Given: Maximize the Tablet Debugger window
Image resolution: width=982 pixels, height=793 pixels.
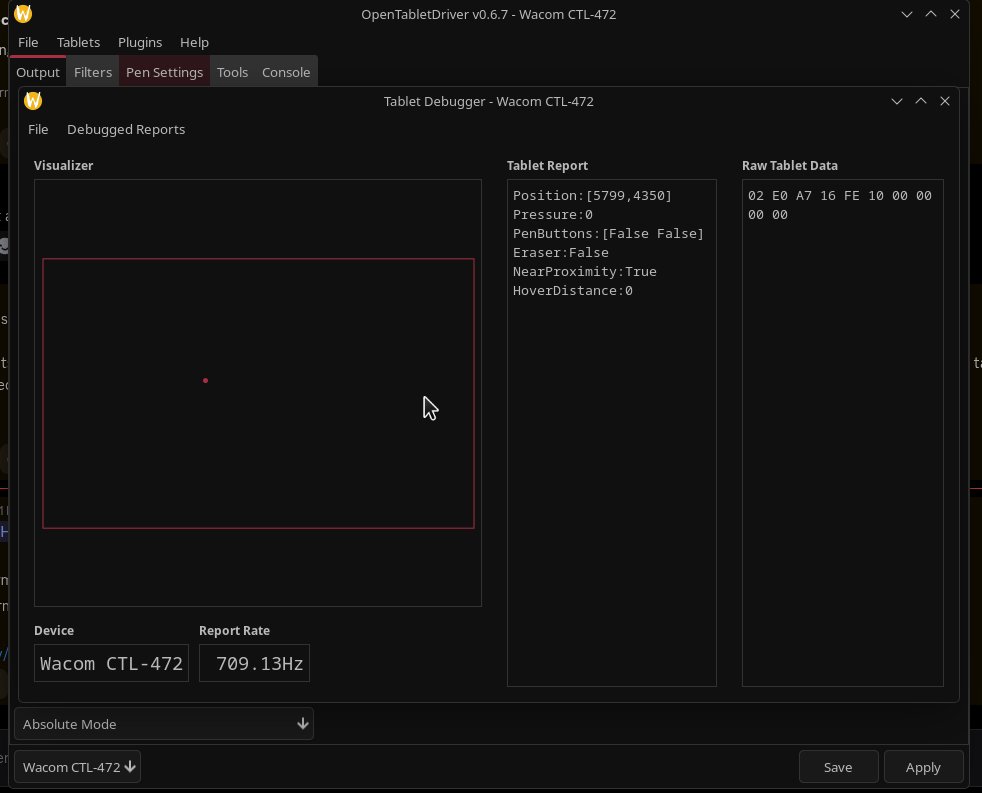Looking at the screenshot, I should coord(921,101).
